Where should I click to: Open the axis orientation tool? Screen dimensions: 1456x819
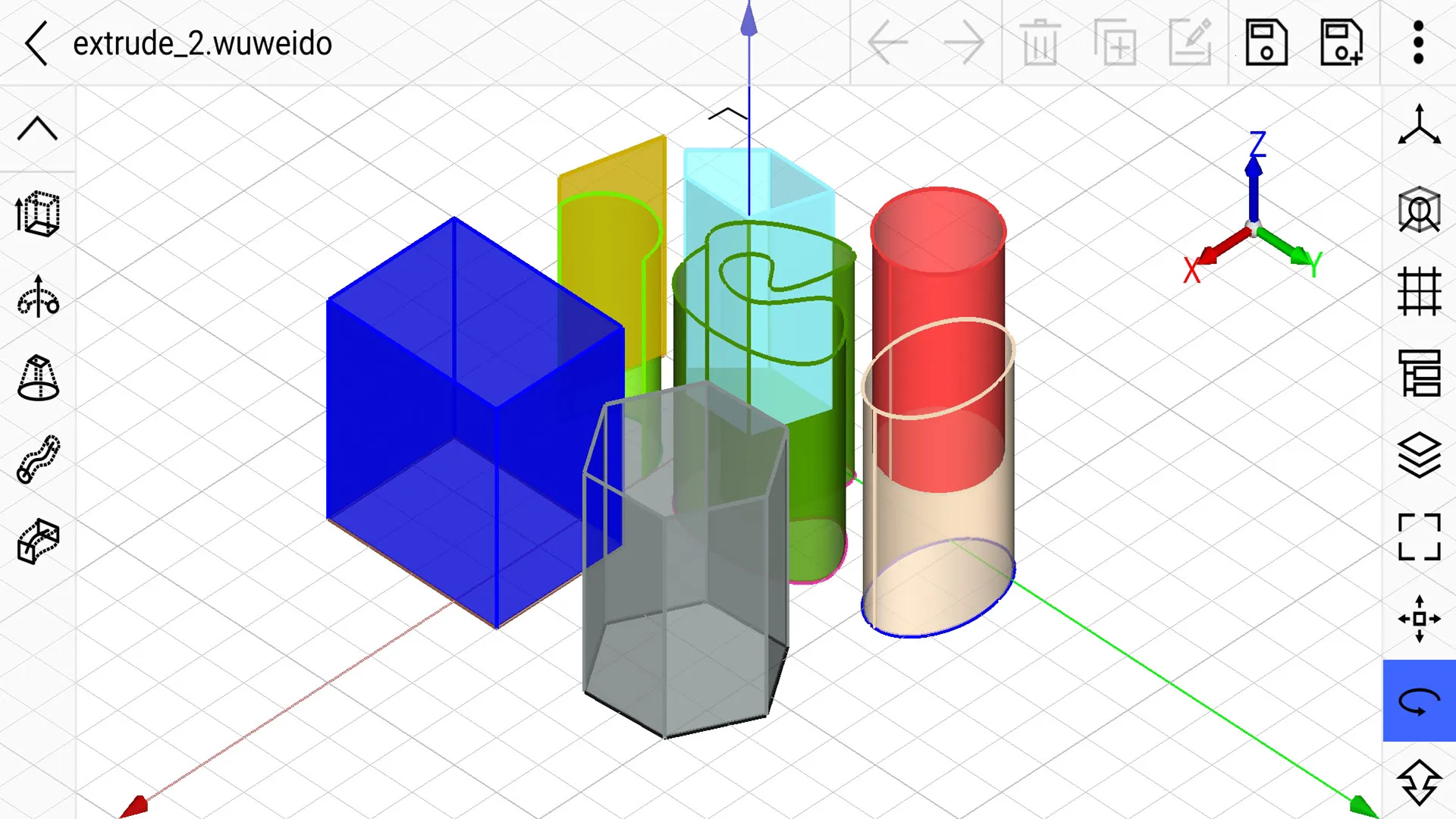tap(1420, 129)
